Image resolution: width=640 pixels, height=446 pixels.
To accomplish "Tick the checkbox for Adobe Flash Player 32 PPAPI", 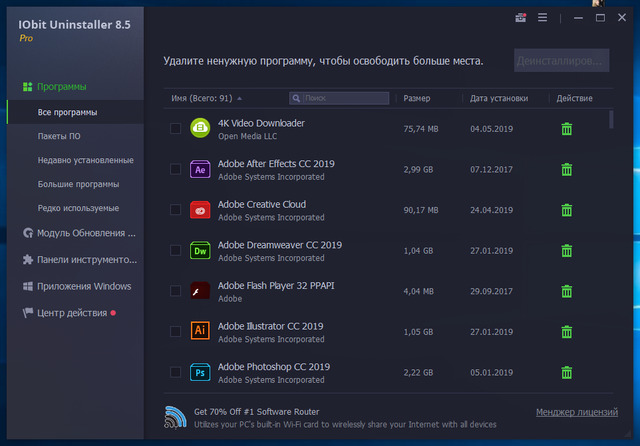I will click(x=176, y=291).
